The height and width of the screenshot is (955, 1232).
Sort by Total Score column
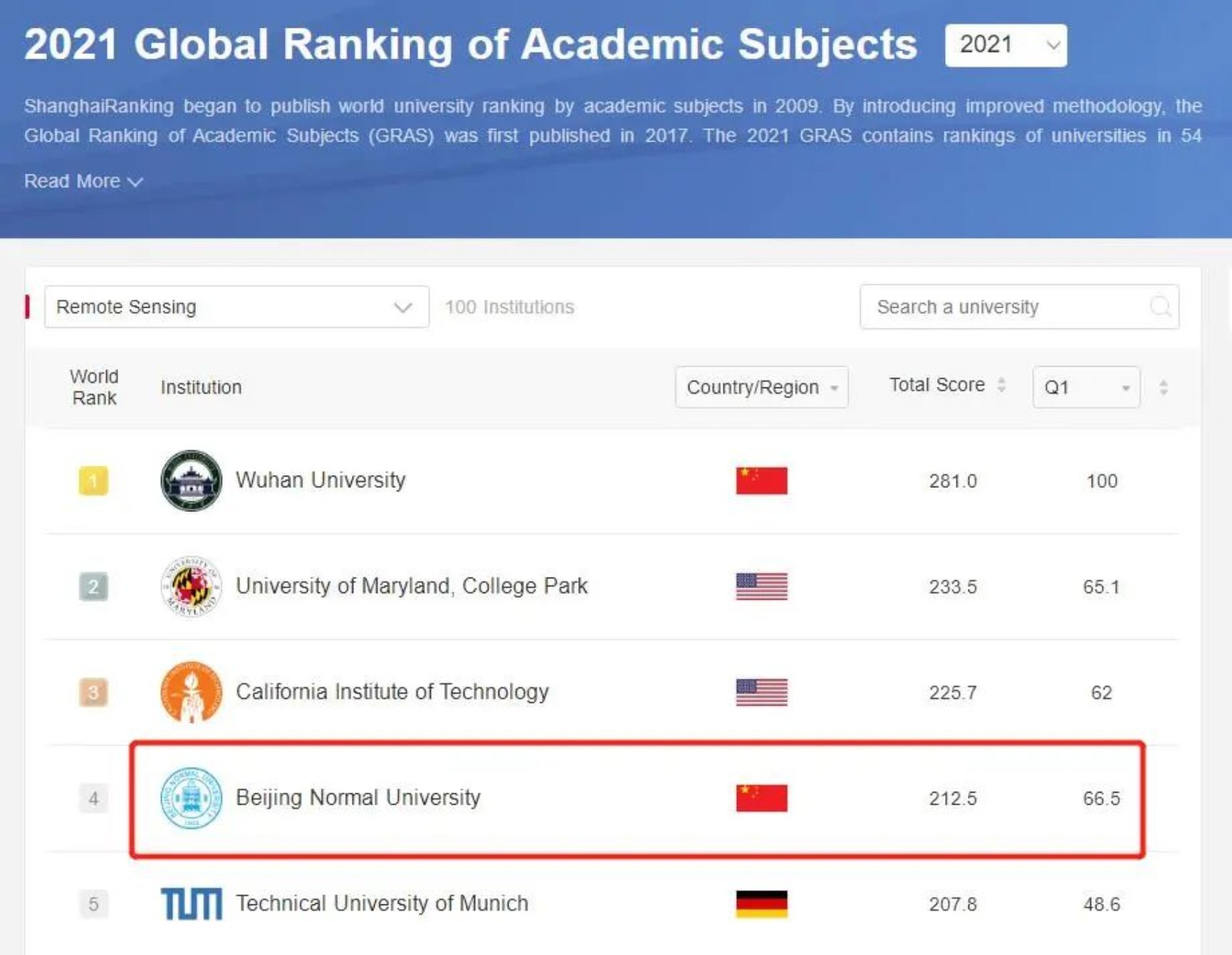(1001, 385)
